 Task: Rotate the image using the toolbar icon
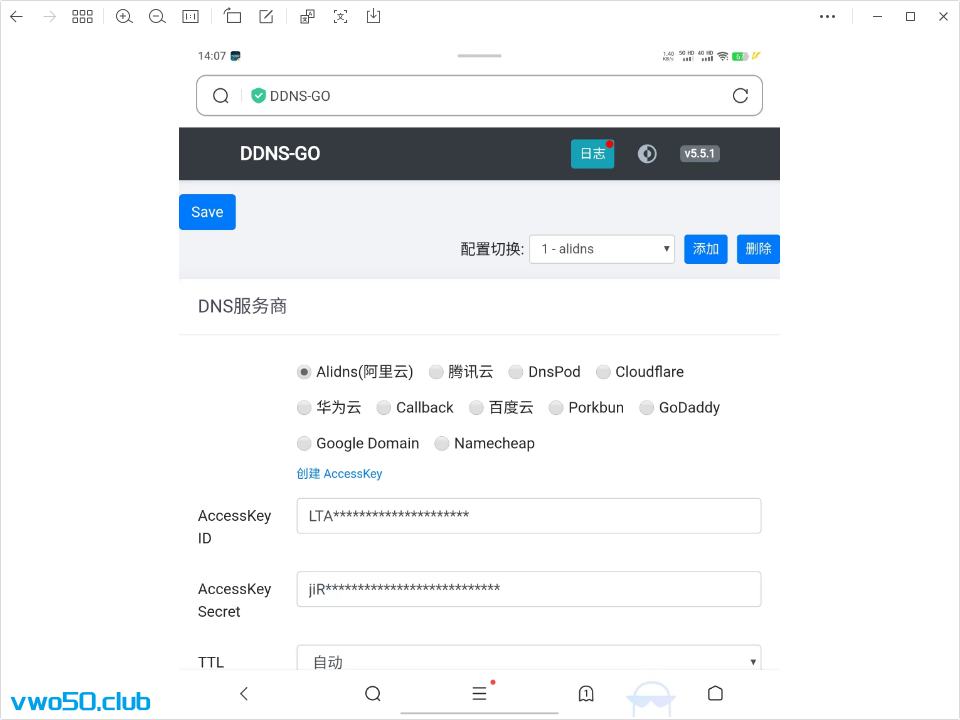(x=233, y=17)
